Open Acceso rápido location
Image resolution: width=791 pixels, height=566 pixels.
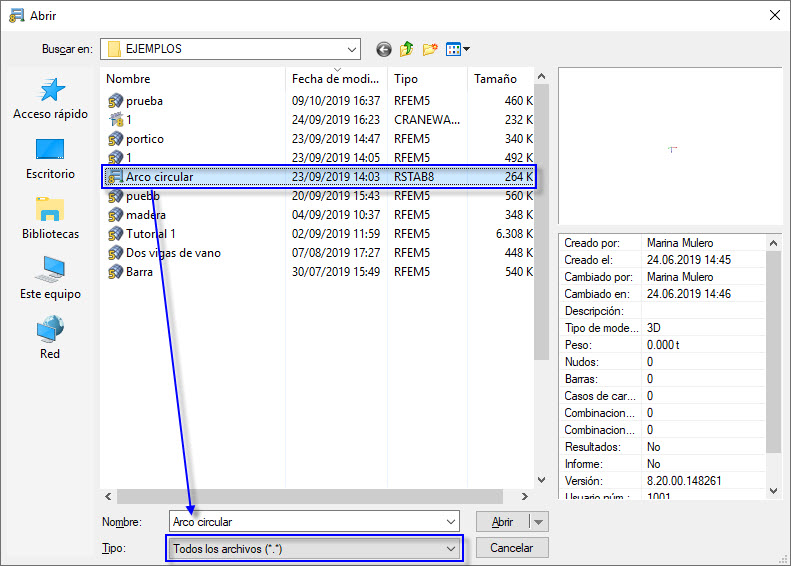(50, 99)
